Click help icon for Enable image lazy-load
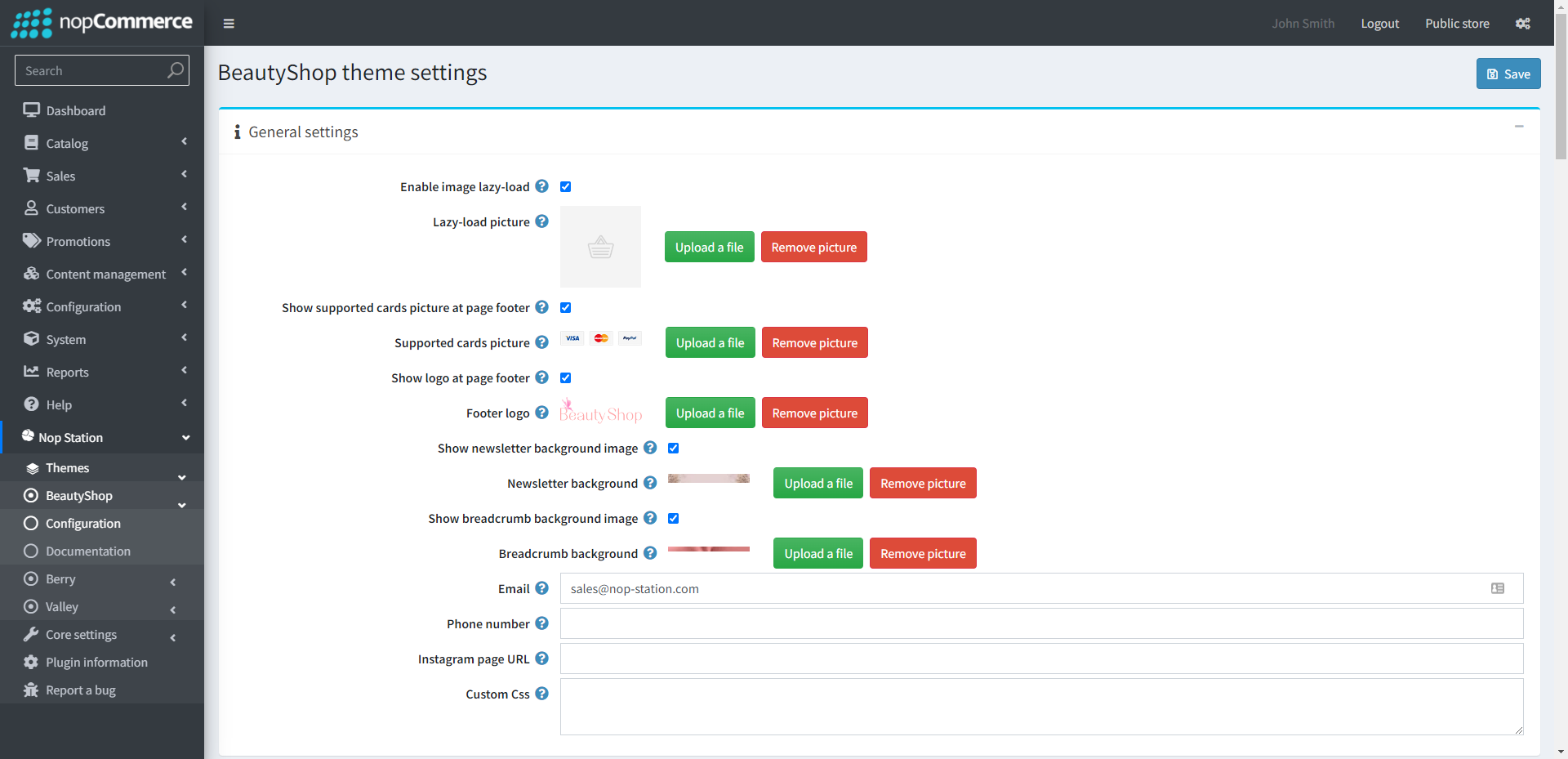 click(x=541, y=186)
